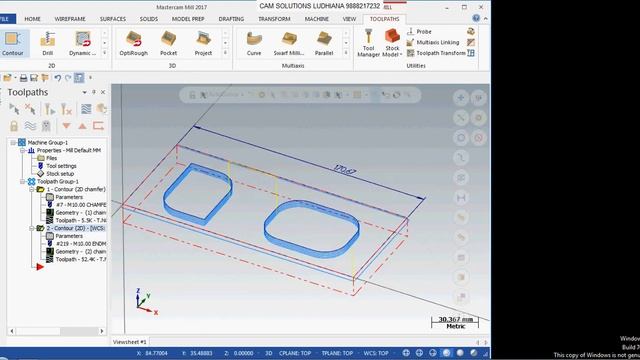The width and height of the screenshot is (640, 360).
Task: Open Toolpaths panel options dropdown arrow
Action: click(84, 92)
